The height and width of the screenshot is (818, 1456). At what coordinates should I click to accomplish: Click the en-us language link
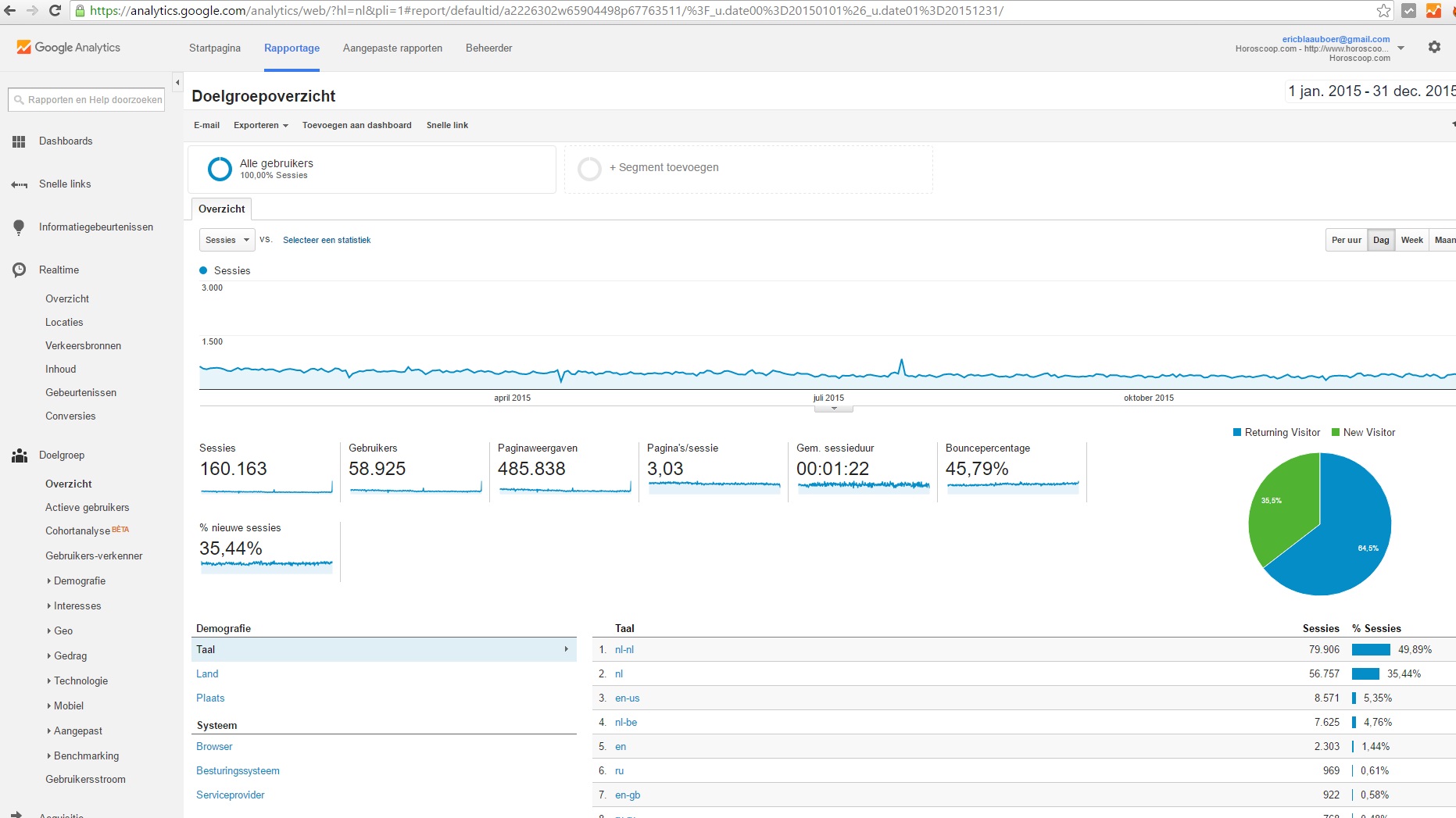coord(627,698)
